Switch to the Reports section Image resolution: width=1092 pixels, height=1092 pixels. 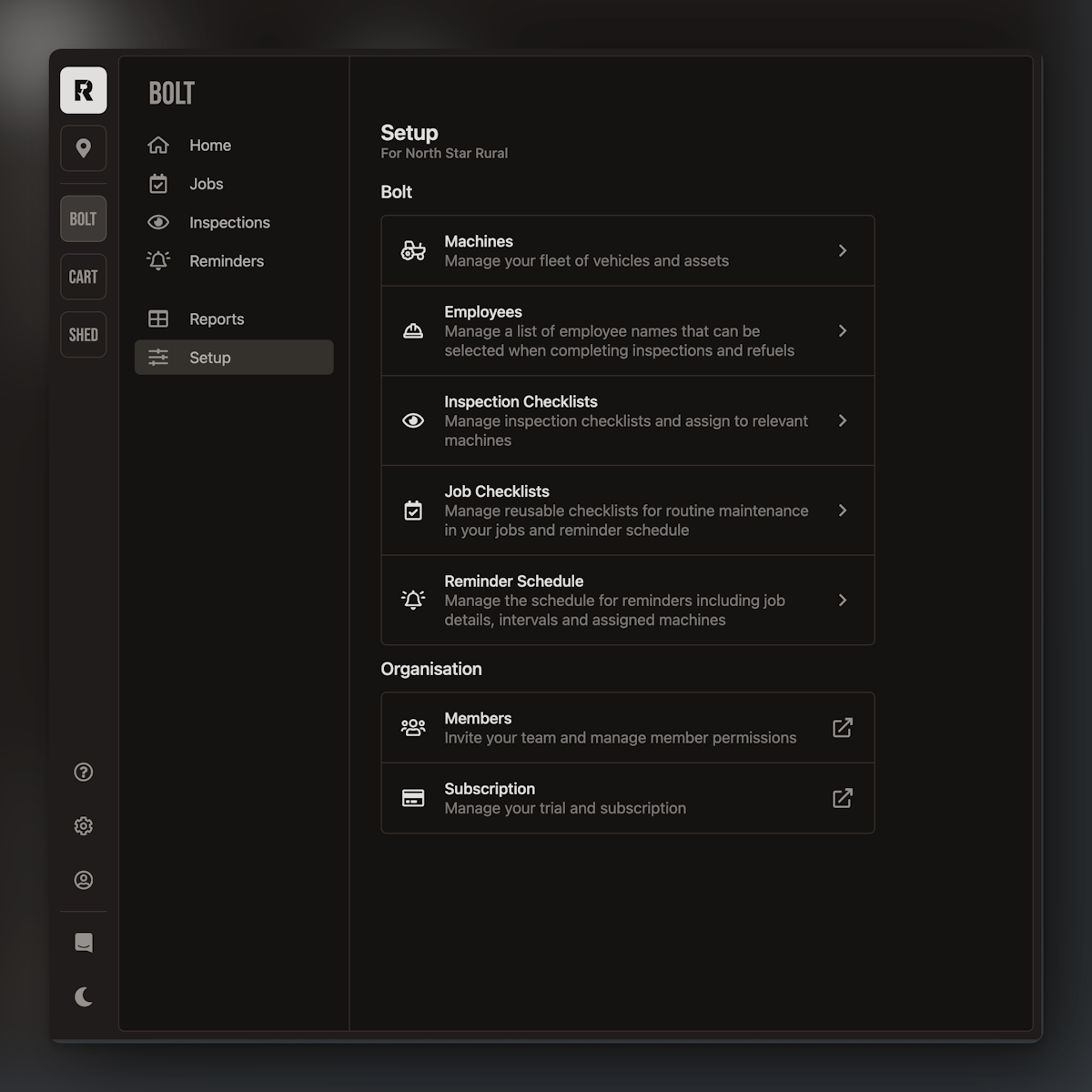pos(217,318)
